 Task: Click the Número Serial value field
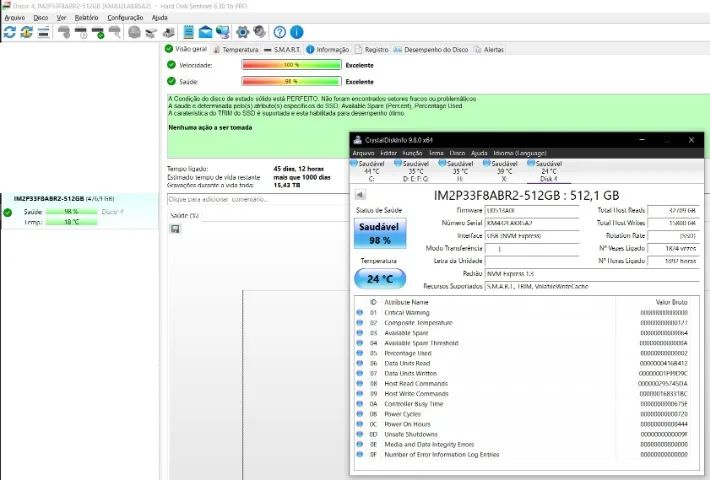pyautogui.click(x=532, y=223)
